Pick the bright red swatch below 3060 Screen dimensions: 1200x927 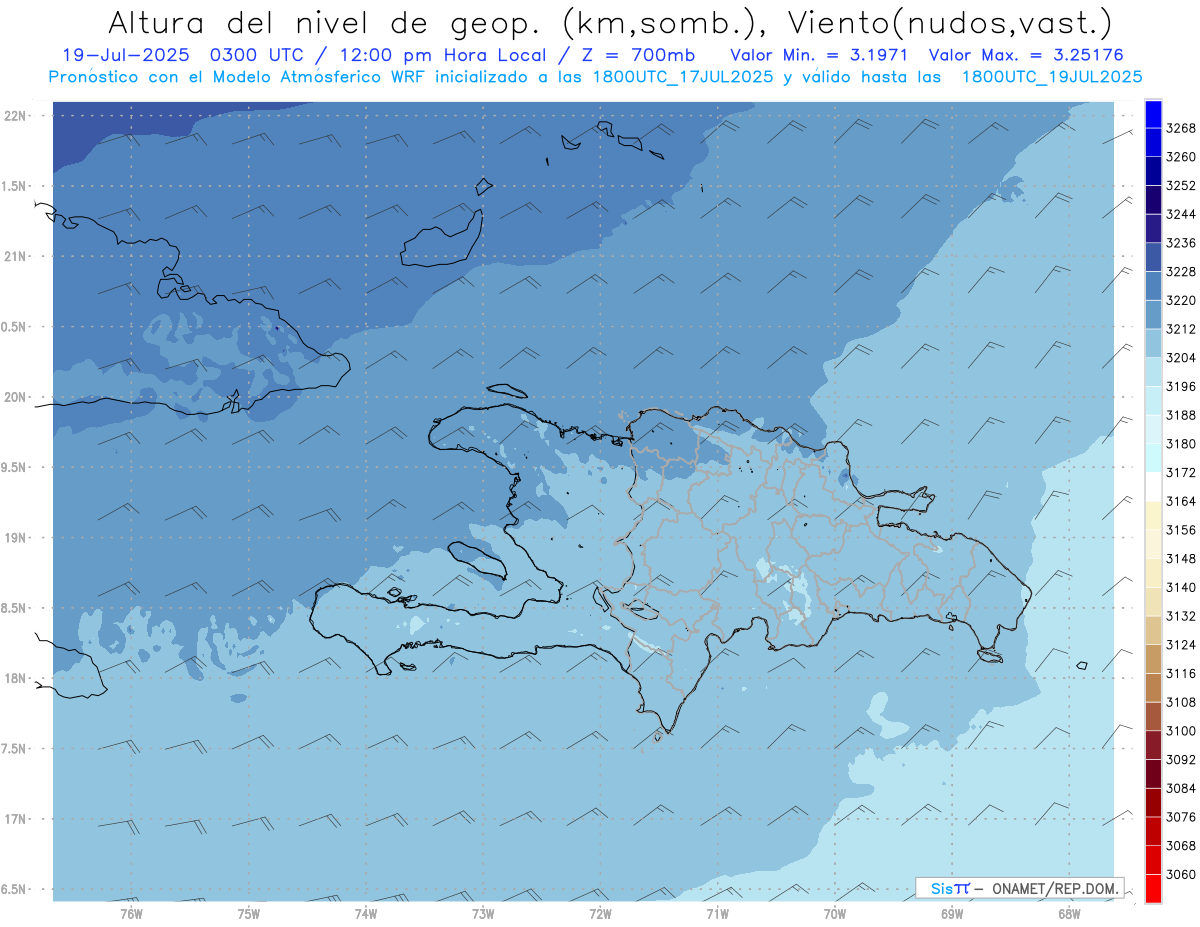click(1152, 887)
